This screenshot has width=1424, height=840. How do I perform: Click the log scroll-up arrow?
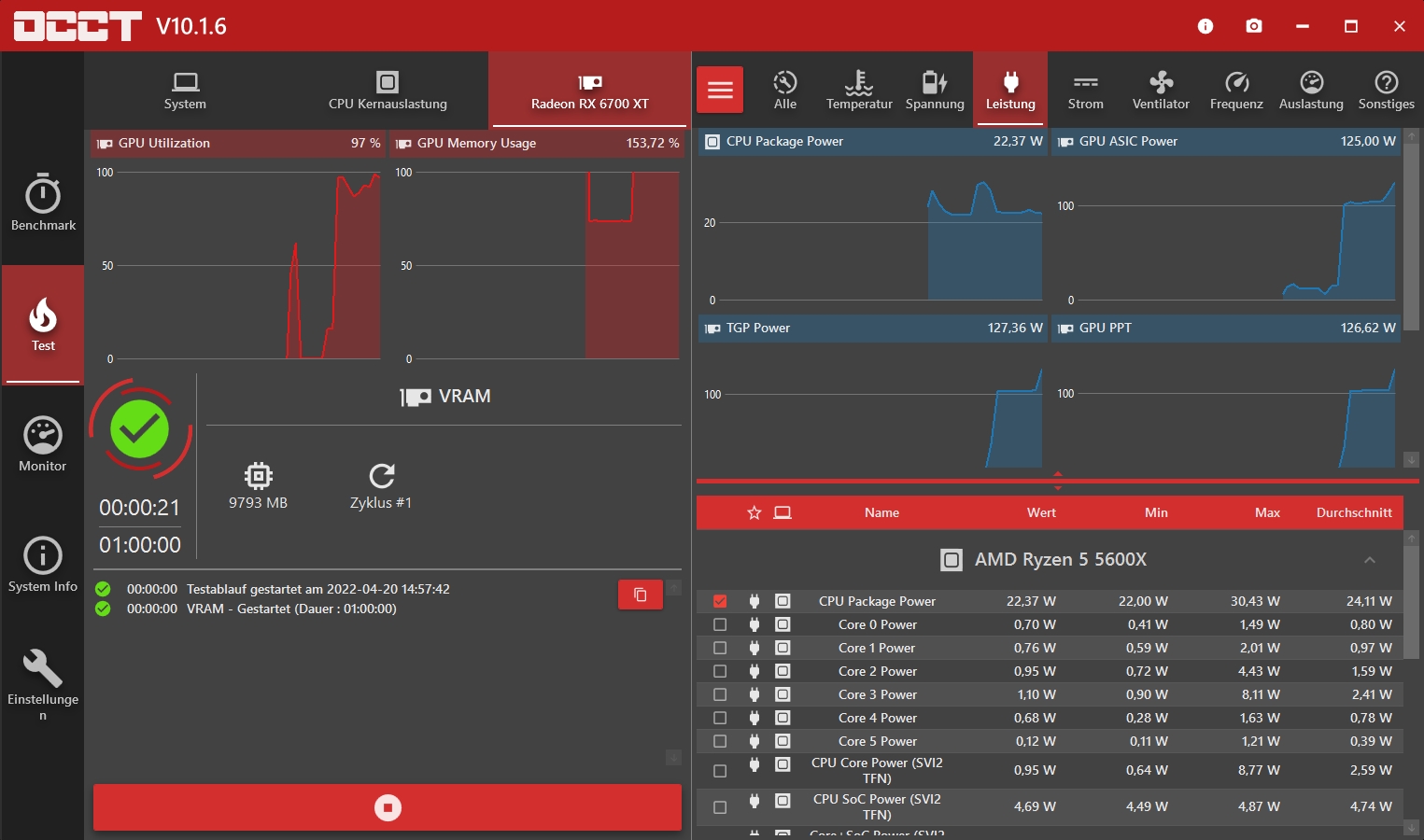673,587
